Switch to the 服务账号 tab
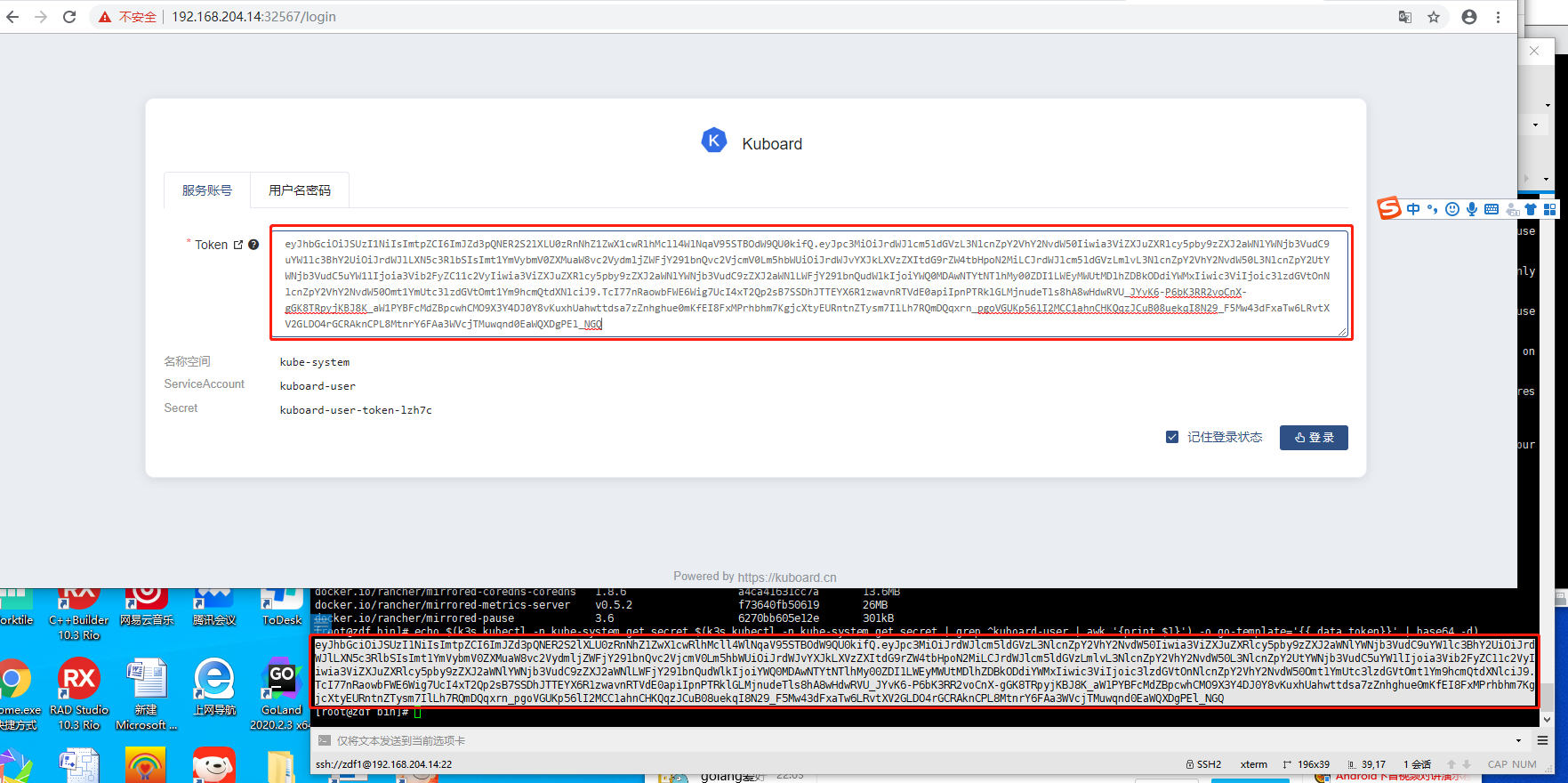 [207, 190]
